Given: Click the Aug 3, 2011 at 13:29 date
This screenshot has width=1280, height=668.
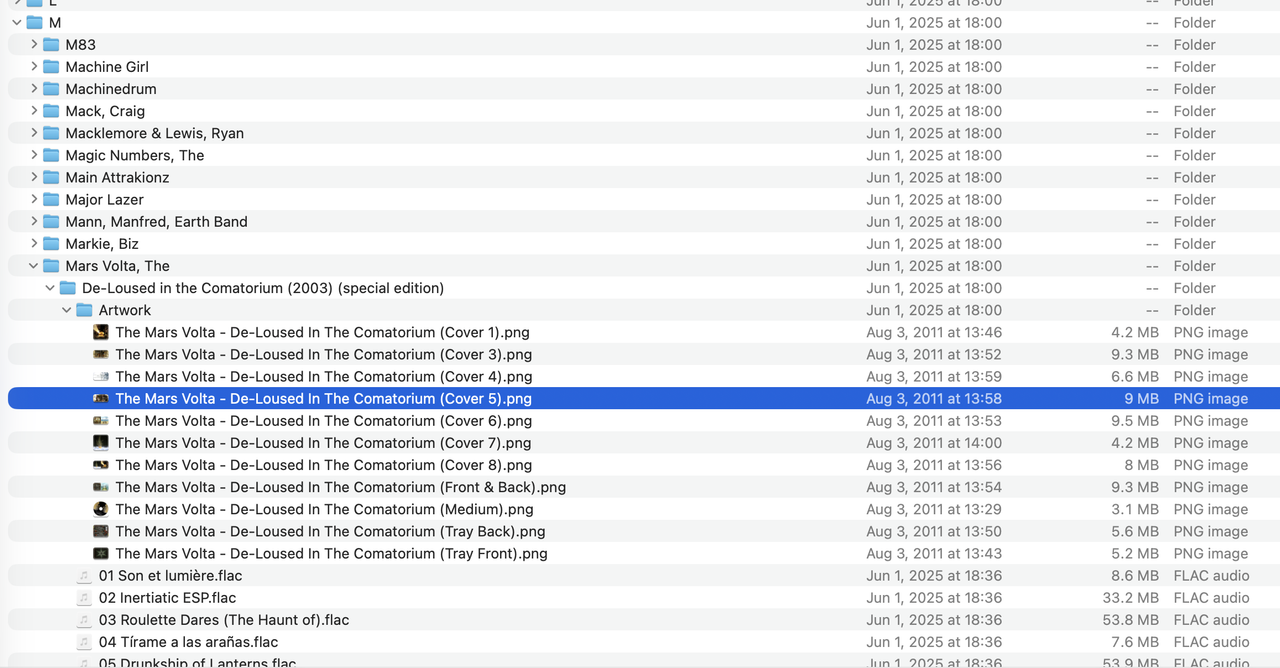Looking at the screenshot, I should tap(934, 509).
